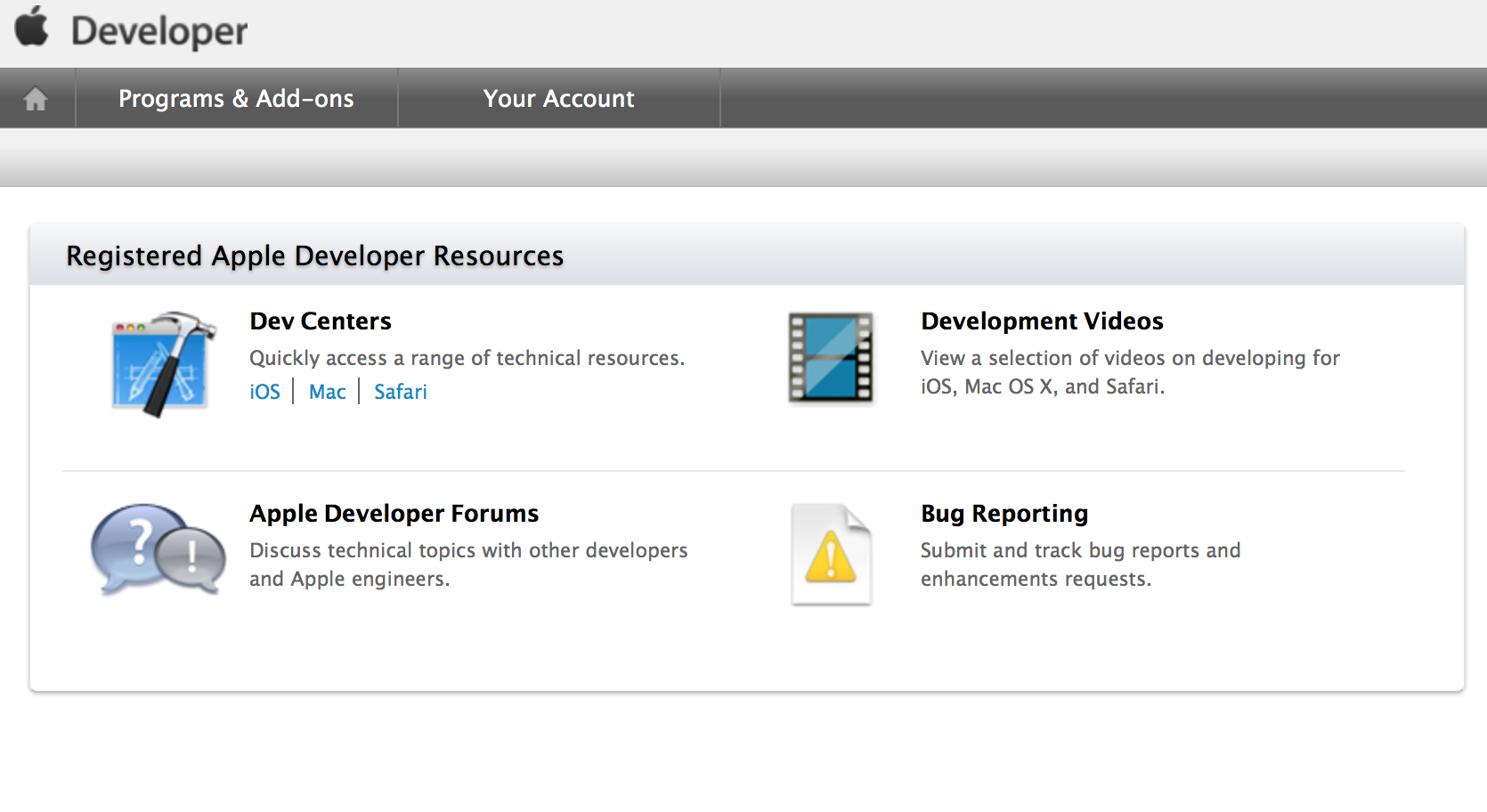Open the Safari dev center link
Screen dimensions: 1487x812
click(x=401, y=392)
